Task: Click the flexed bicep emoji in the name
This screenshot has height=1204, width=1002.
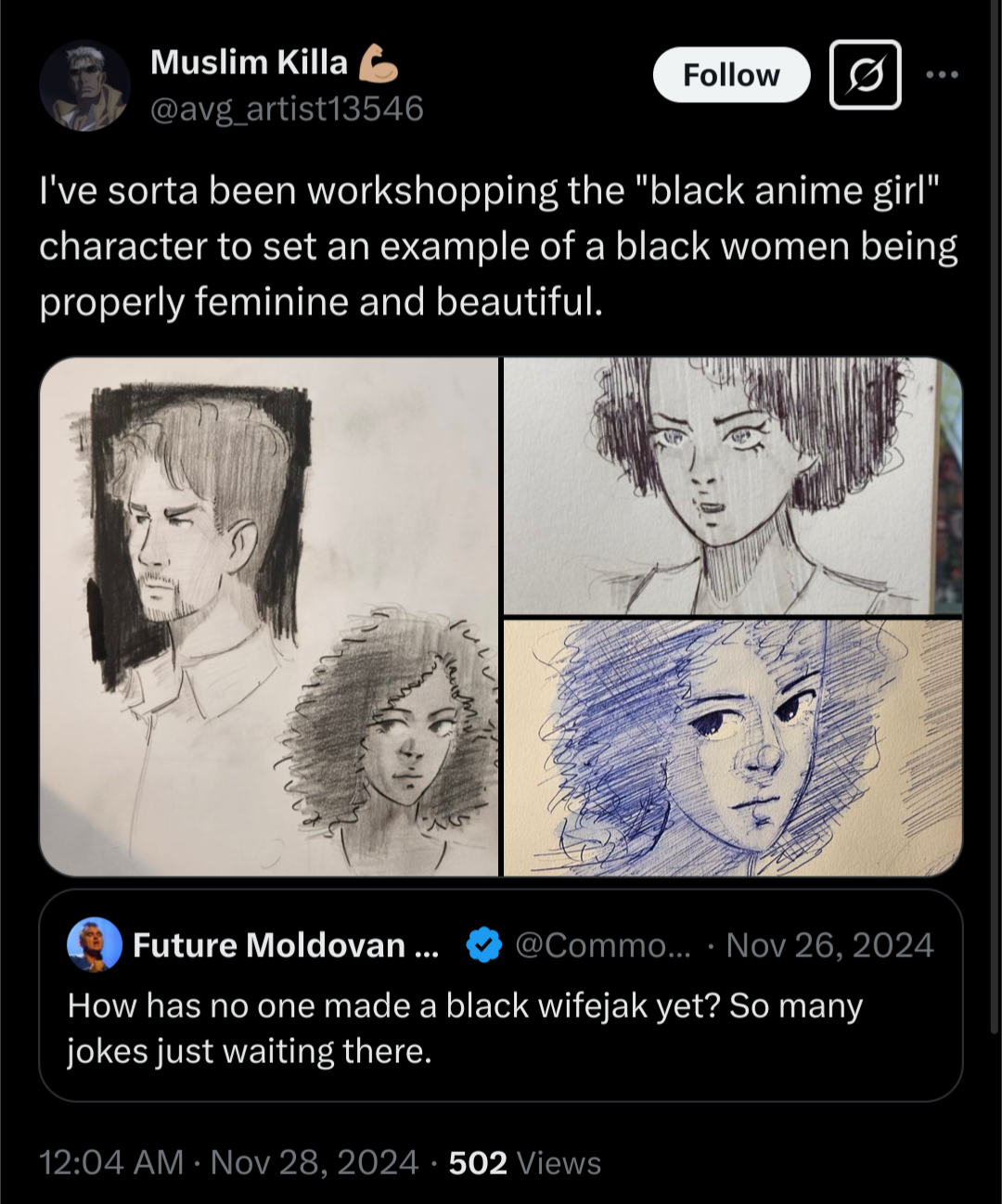Action: pos(376,62)
